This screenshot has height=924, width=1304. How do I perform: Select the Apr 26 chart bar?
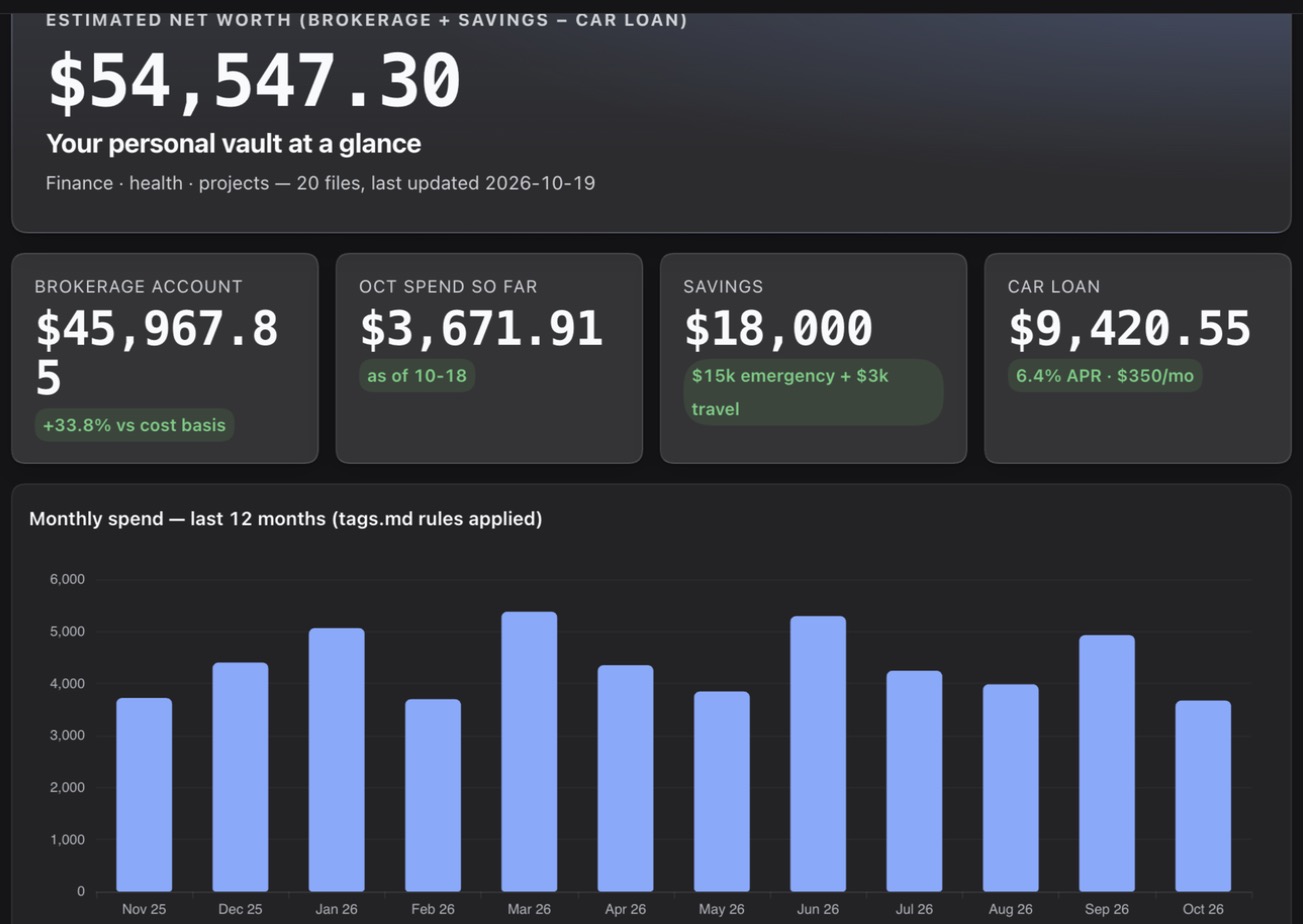625,778
